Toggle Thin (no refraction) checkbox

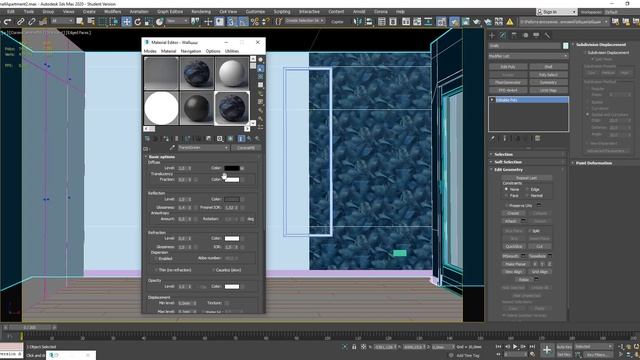(x=156, y=270)
